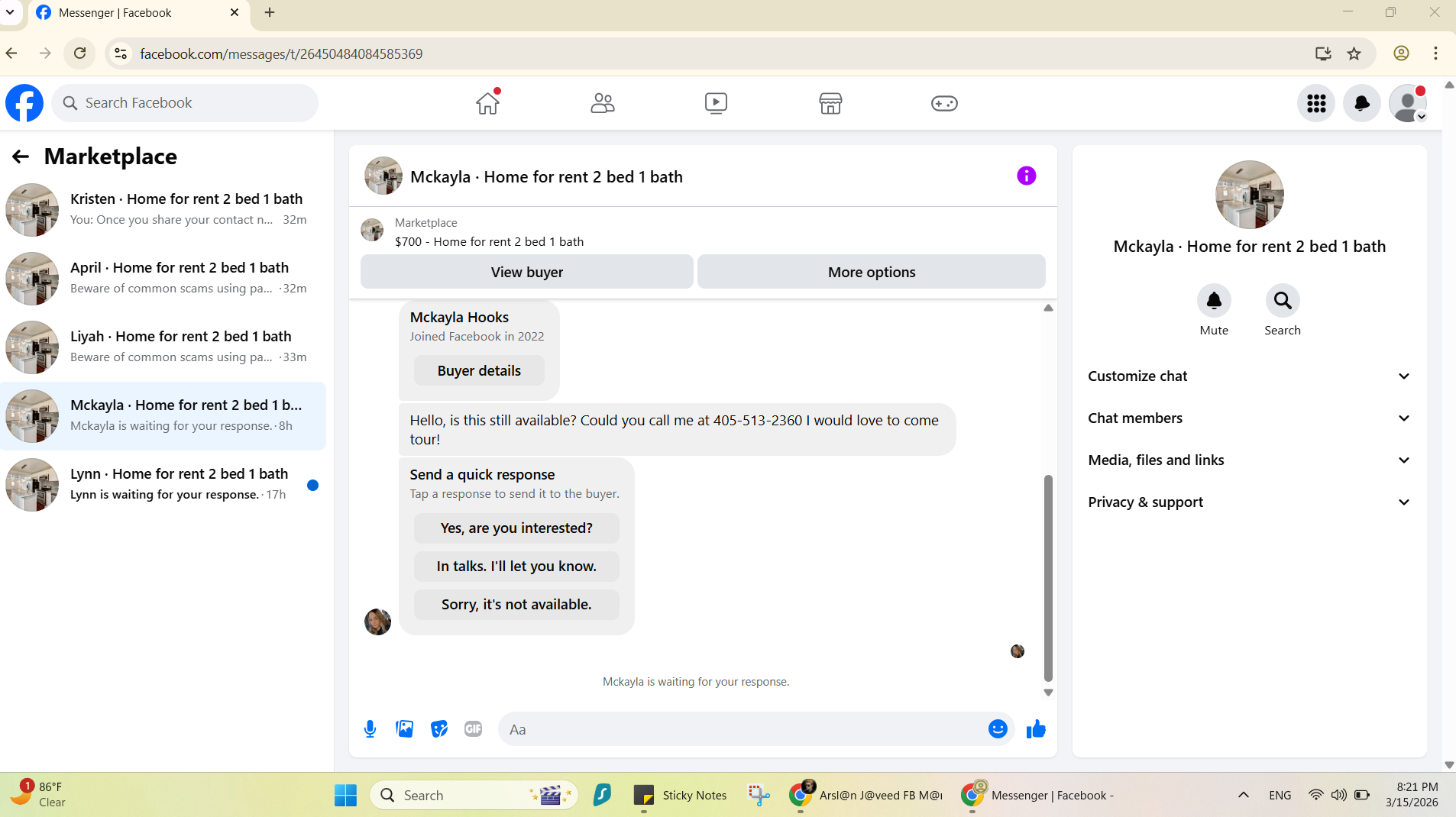The width and height of the screenshot is (1456, 817).
Task: View site information in address bar
Action: [121, 53]
